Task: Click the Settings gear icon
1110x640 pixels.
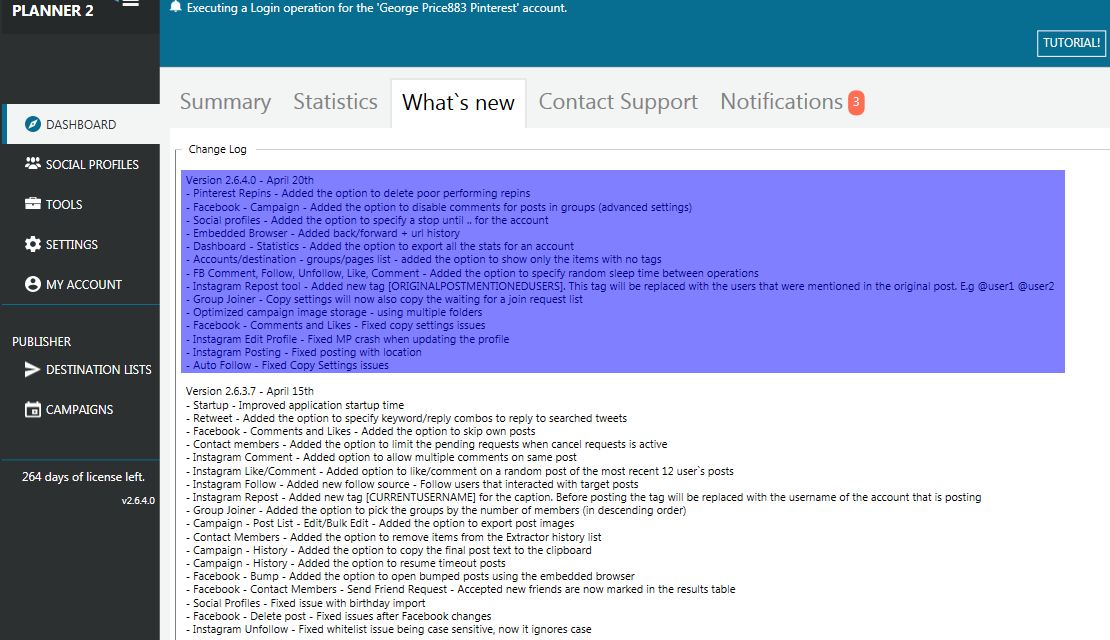Action: point(33,244)
